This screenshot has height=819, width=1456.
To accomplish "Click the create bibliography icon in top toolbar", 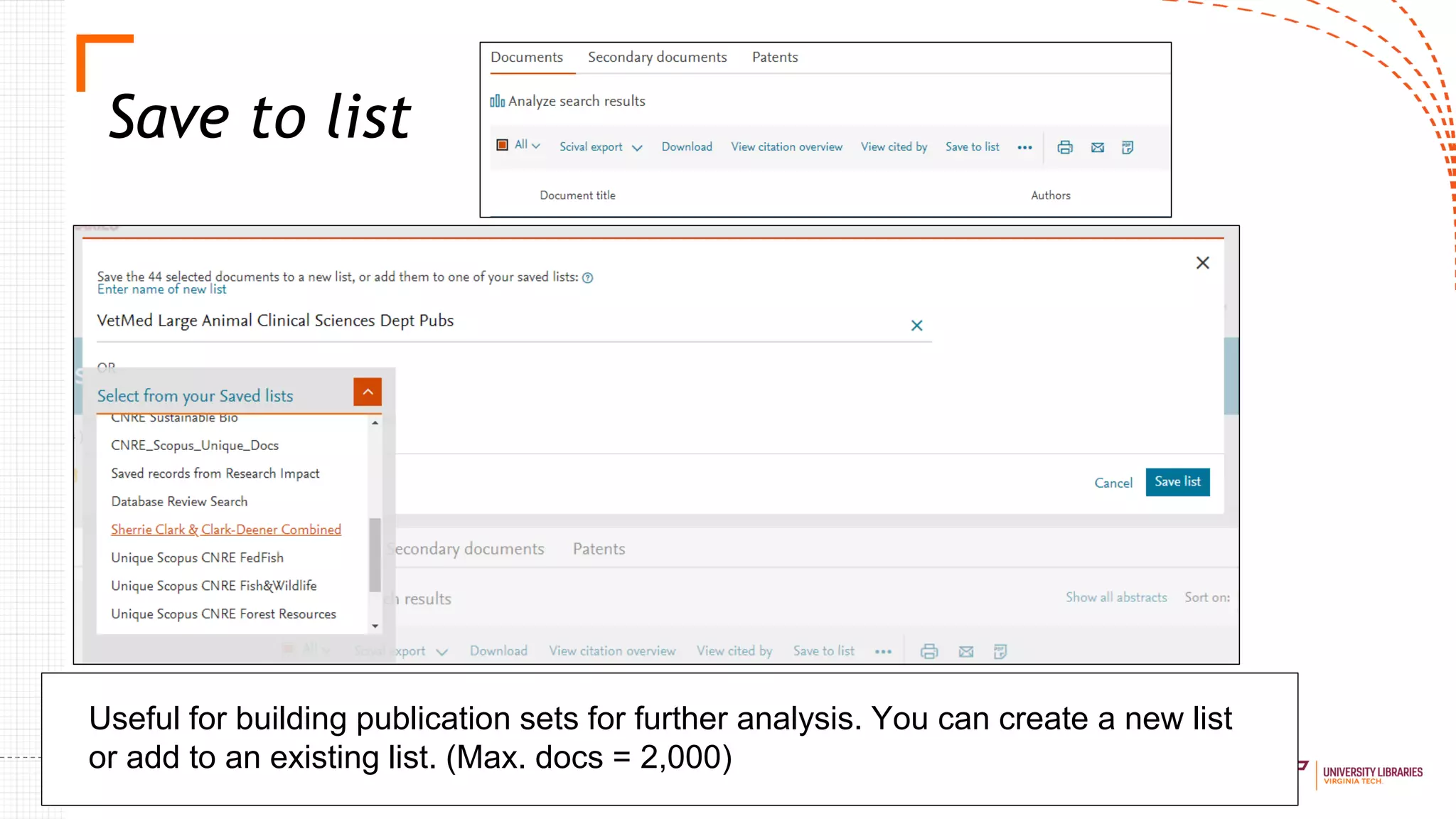I will [x=1128, y=147].
